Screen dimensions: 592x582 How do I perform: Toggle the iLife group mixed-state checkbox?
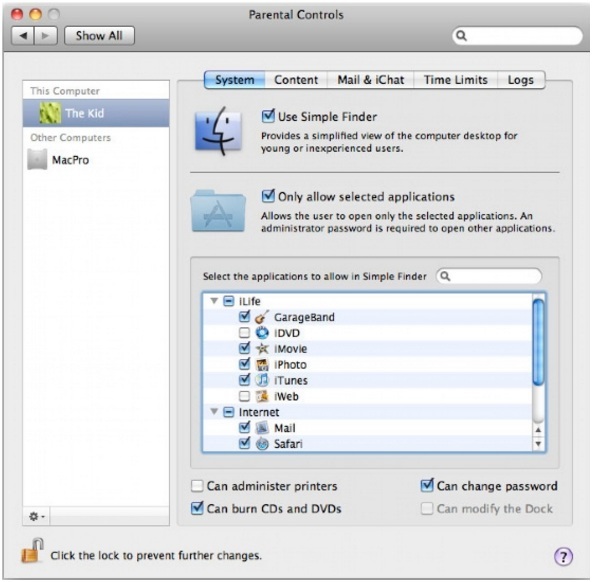click(x=228, y=301)
